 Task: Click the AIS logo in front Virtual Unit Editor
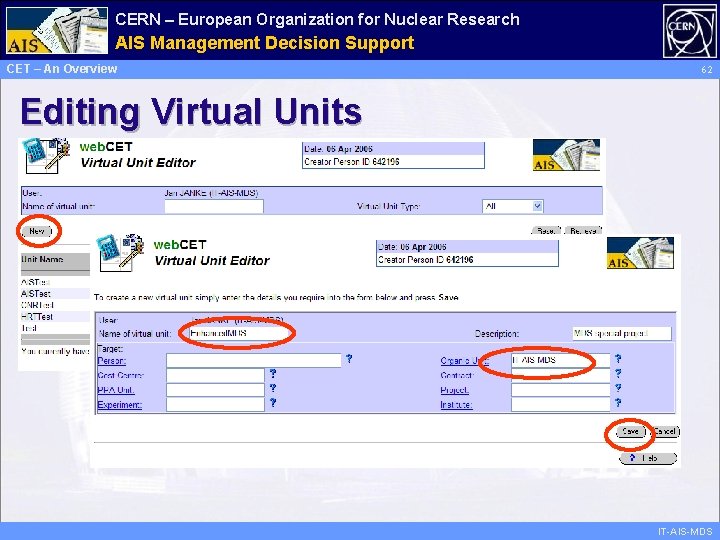(640, 253)
